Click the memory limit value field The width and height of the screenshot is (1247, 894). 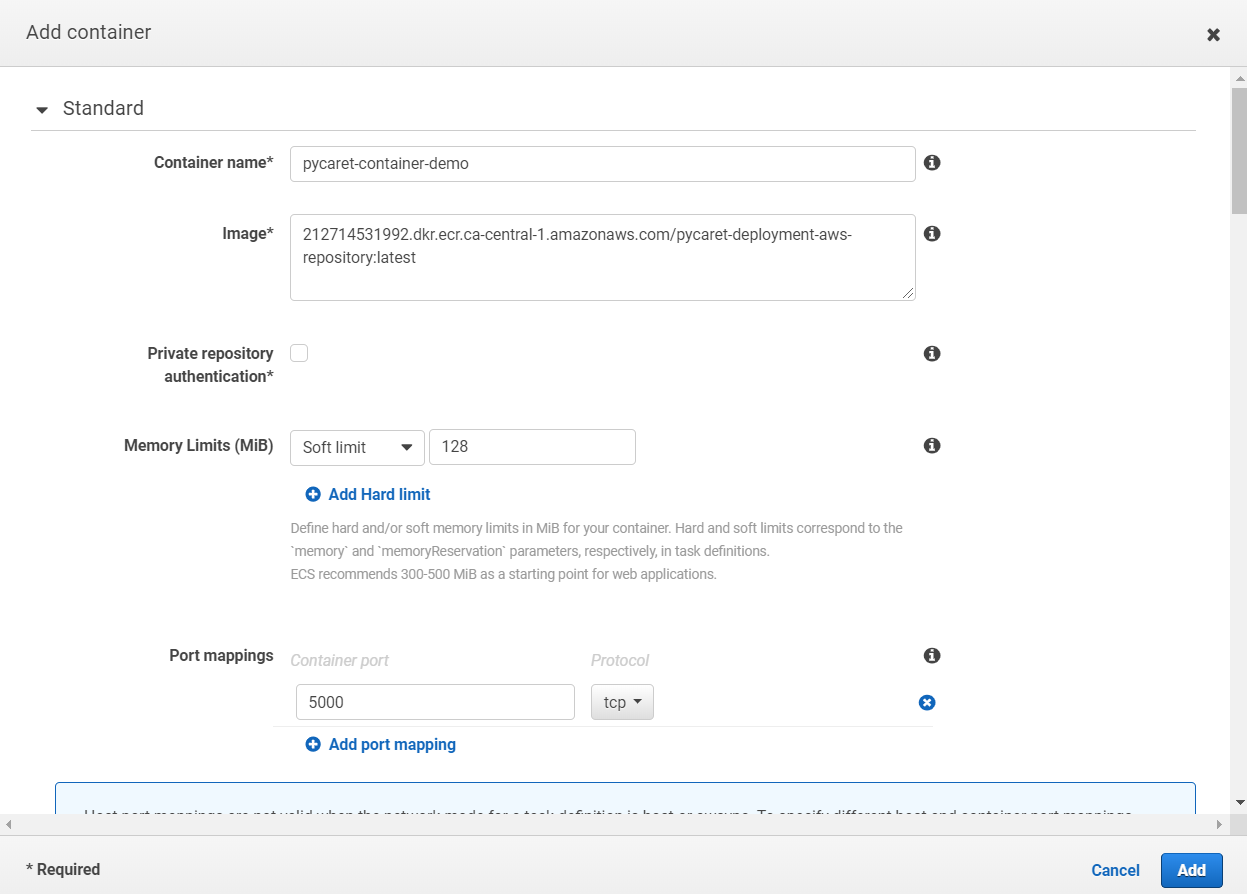(532, 447)
